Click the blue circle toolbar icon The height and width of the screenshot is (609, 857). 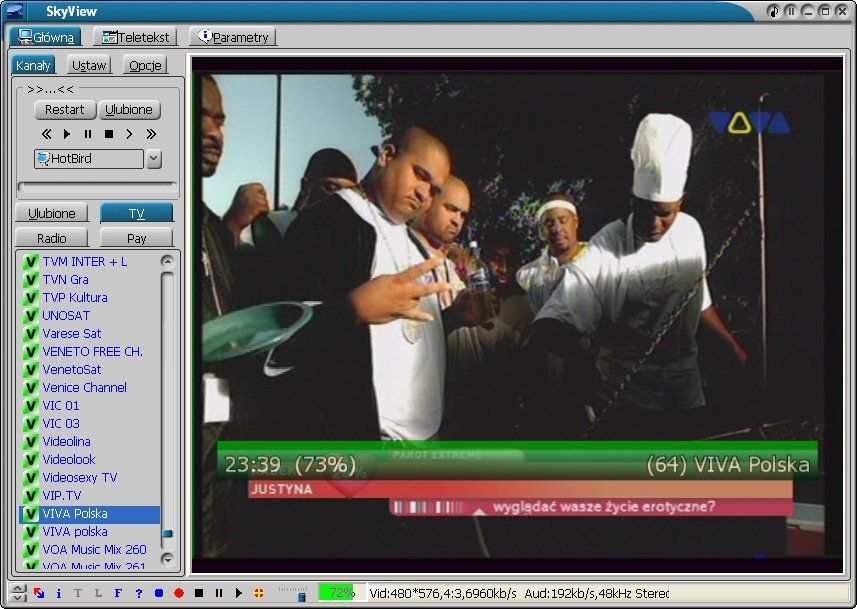tap(159, 593)
